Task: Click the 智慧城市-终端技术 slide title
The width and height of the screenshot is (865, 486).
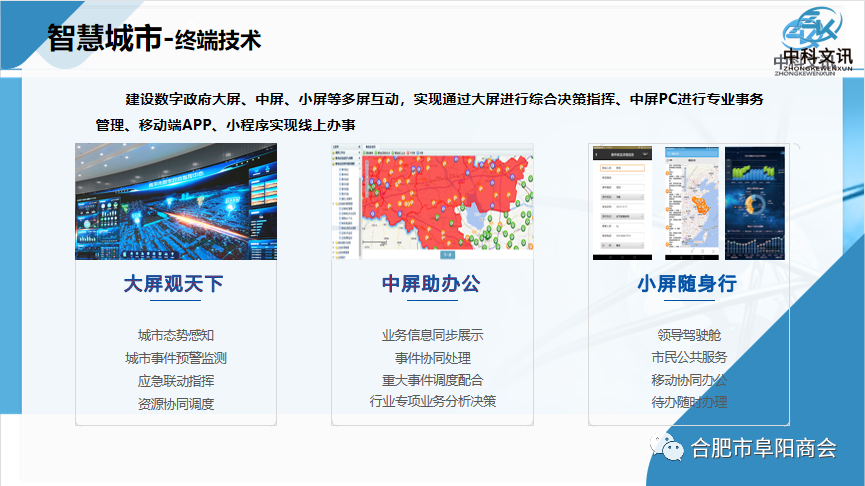Action: [154, 39]
